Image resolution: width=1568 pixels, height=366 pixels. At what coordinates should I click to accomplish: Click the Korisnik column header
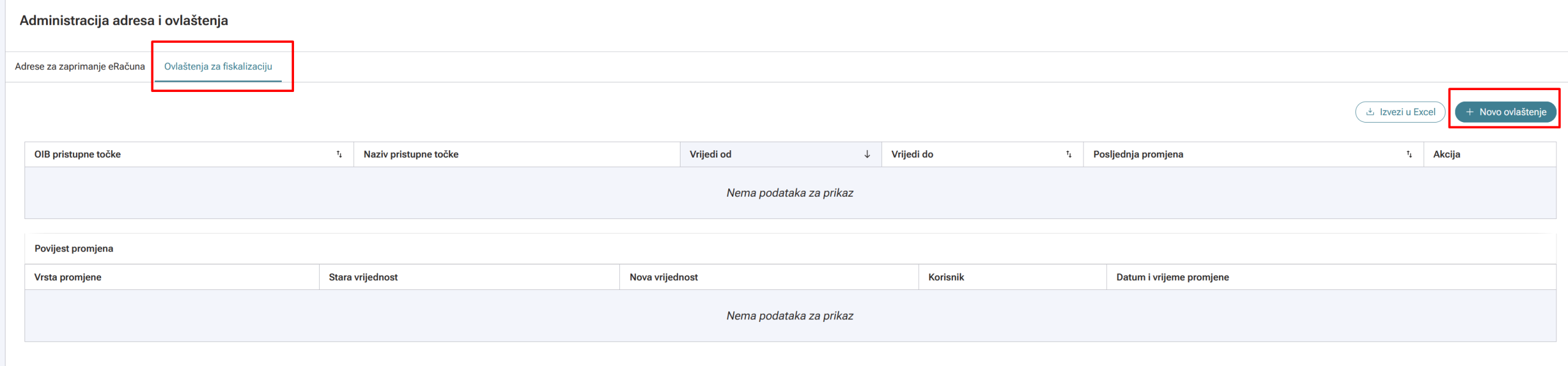pos(946,277)
